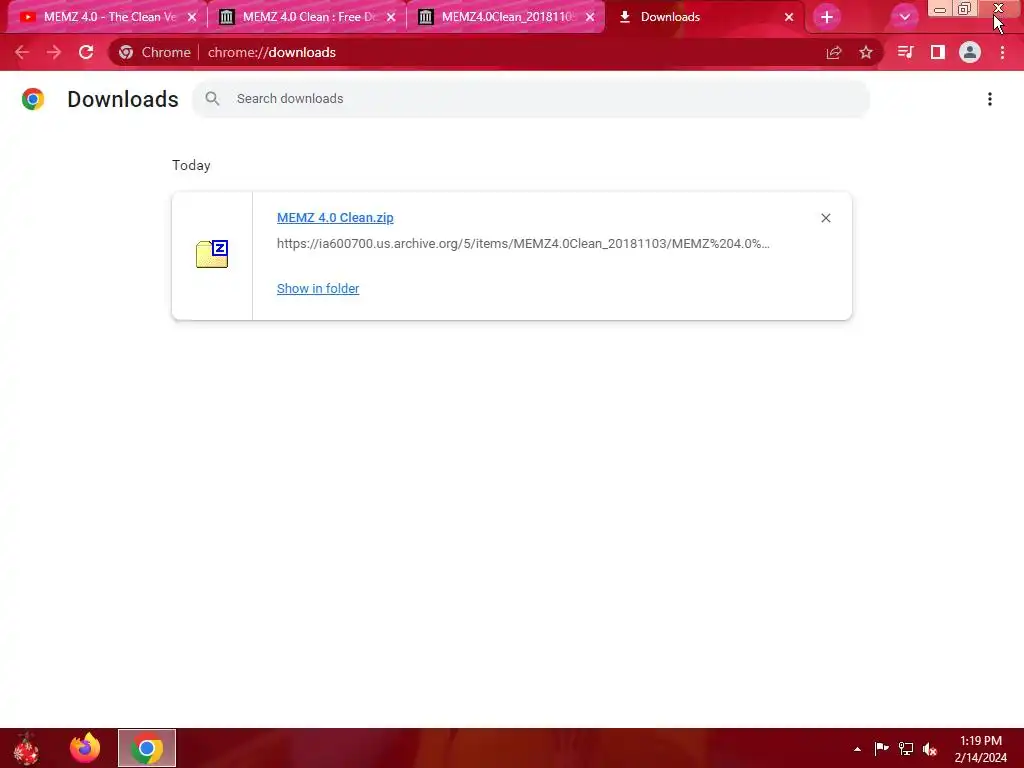Remove MEMZ 4.0 Clean.zip from list
The image size is (1024, 768).
(826, 218)
